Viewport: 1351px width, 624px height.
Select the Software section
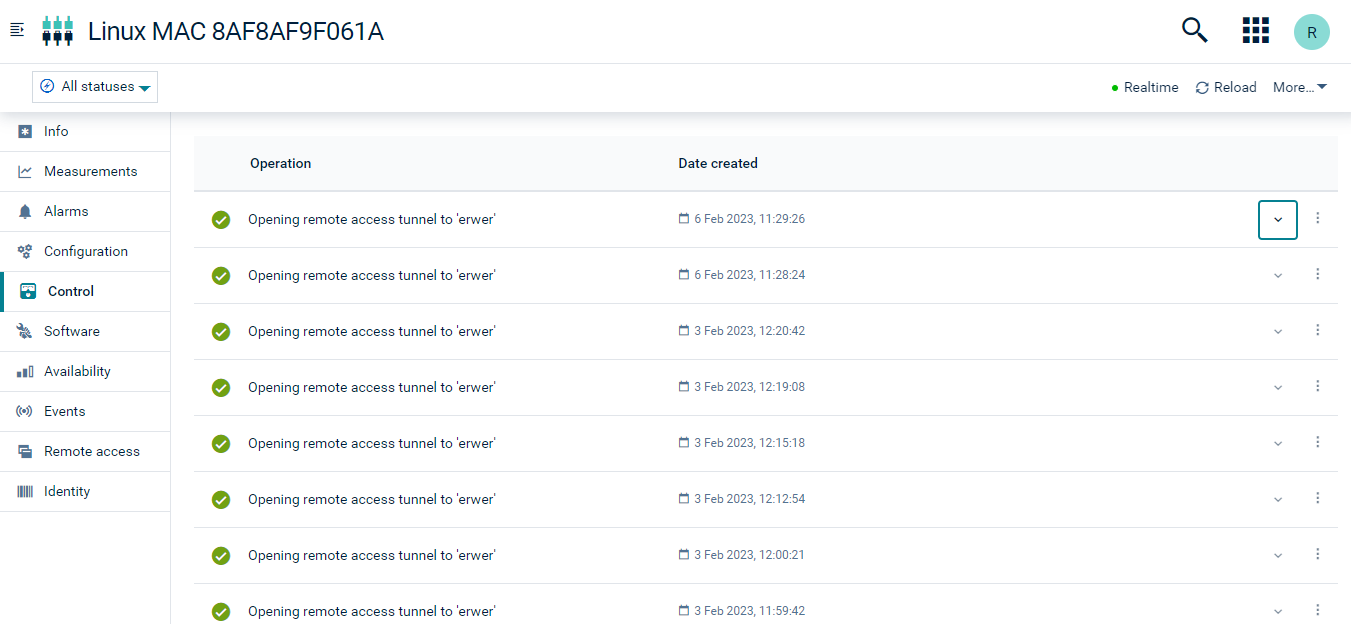(71, 331)
